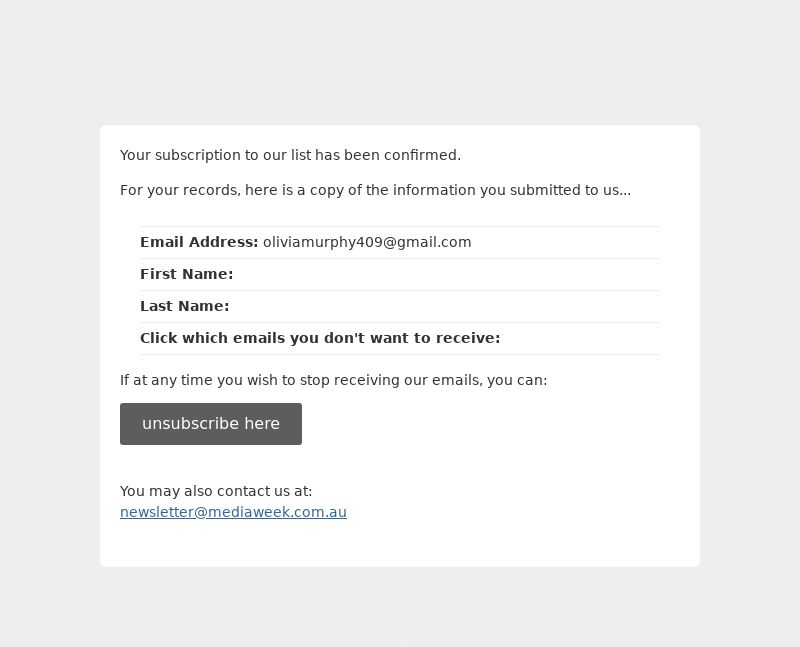Click the blank value area beside First Name
Image resolution: width=800 pixels, height=647 pixels.
coord(447,274)
